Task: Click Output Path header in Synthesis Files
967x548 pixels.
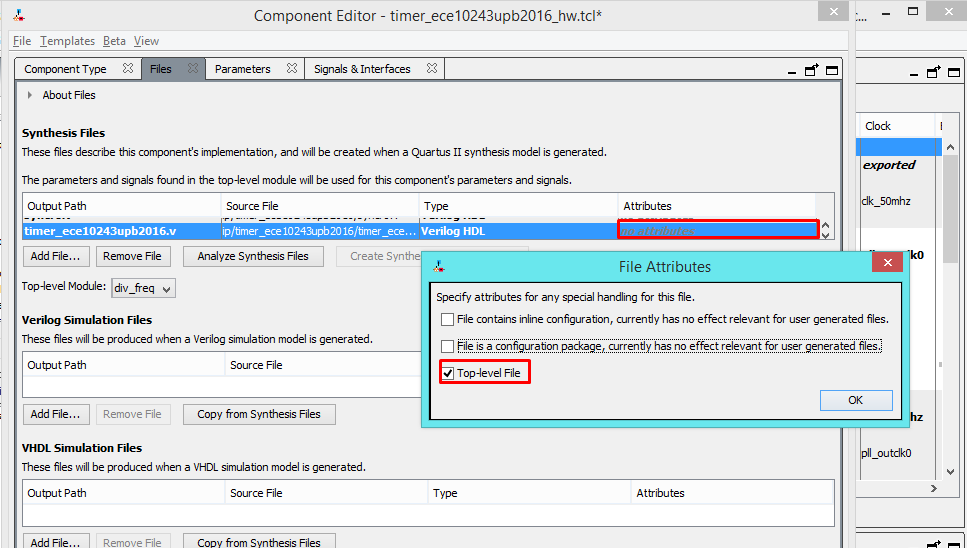Action: click(x=122, y=206)
